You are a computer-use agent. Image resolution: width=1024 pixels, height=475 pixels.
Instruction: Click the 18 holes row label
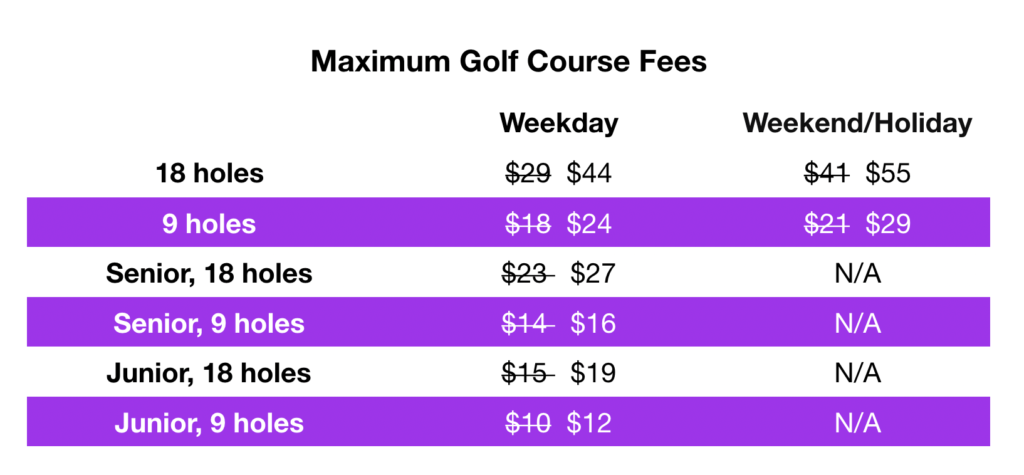[210, 173]
